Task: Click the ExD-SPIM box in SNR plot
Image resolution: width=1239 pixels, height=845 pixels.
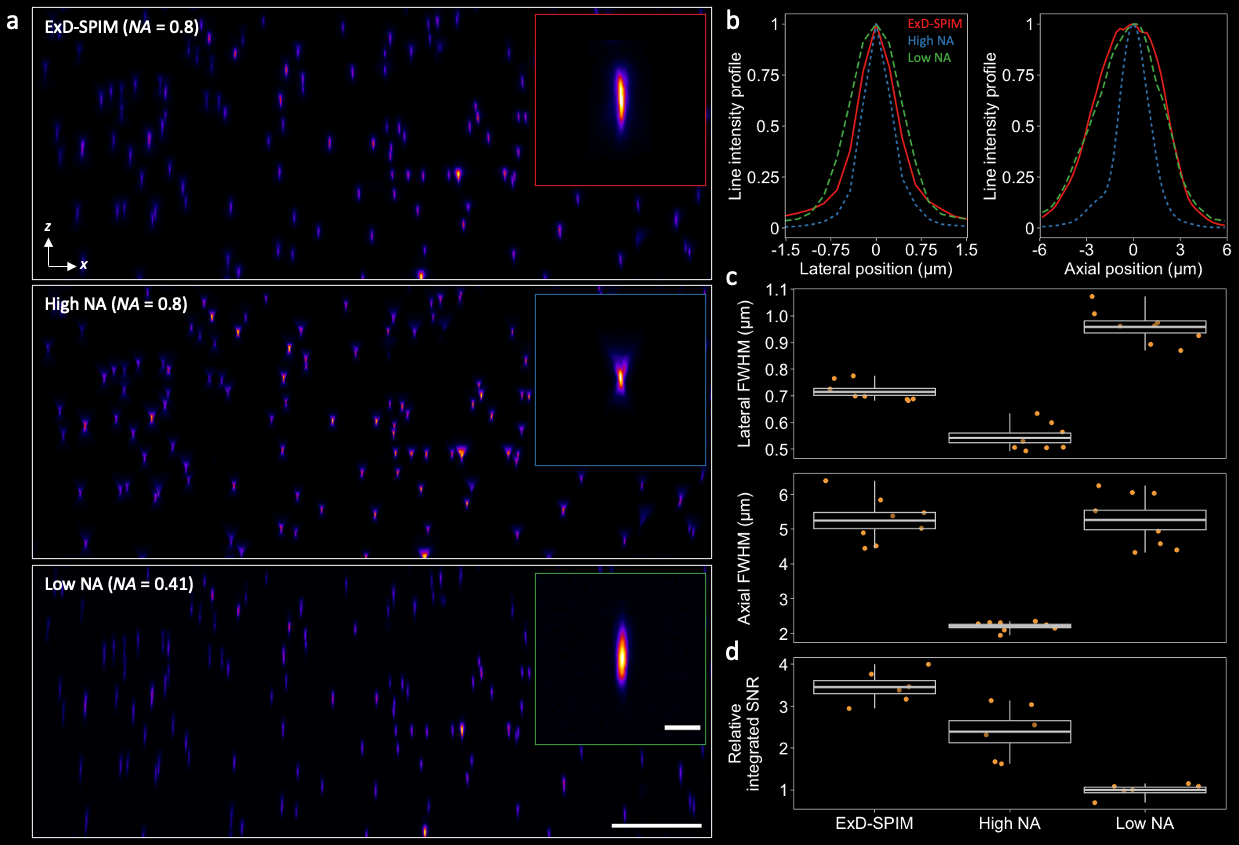Action: (x=874, y=687)
